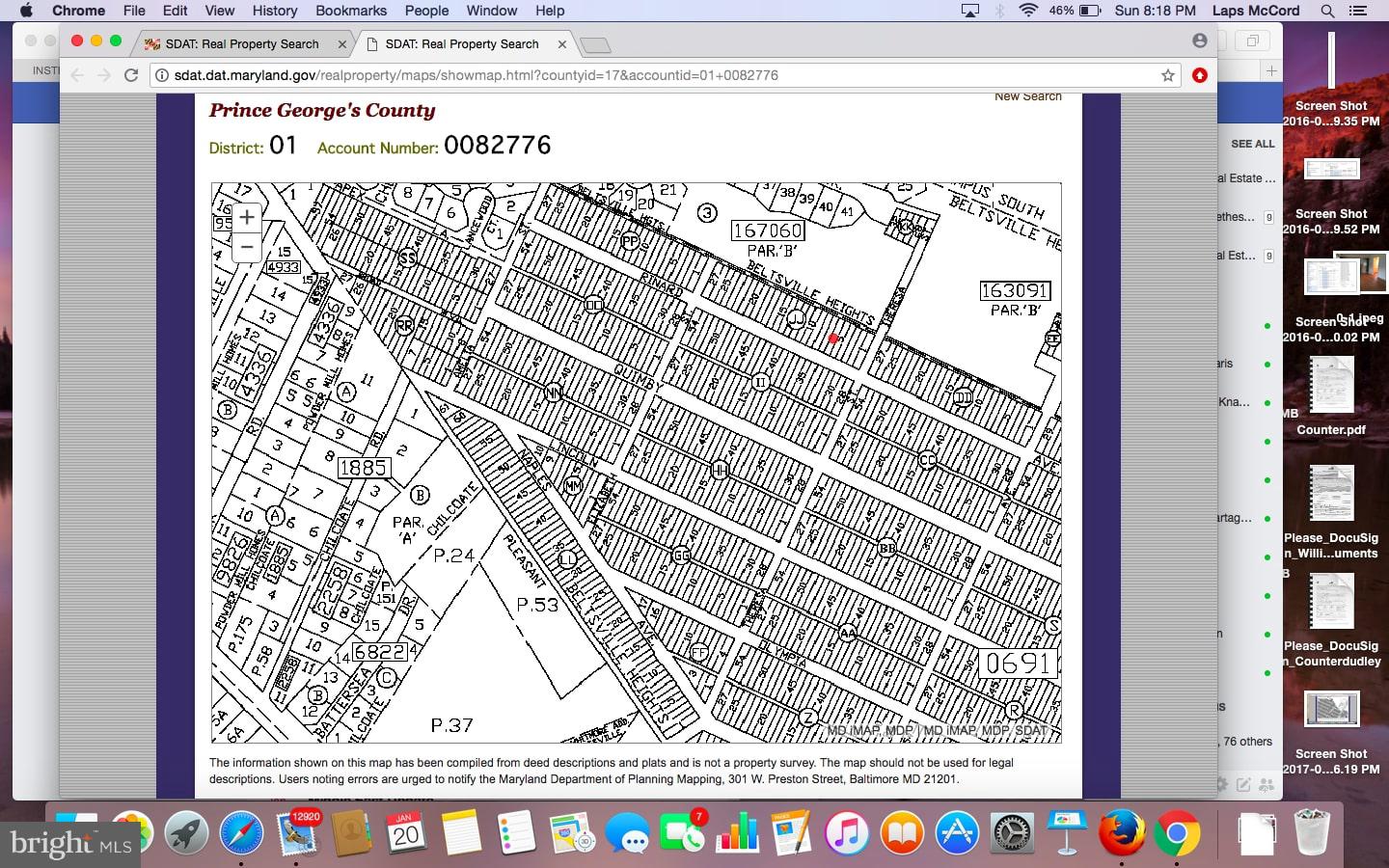Reload the SDAT map page
Screen dimensions: 1389x868
tap(131, 75)
